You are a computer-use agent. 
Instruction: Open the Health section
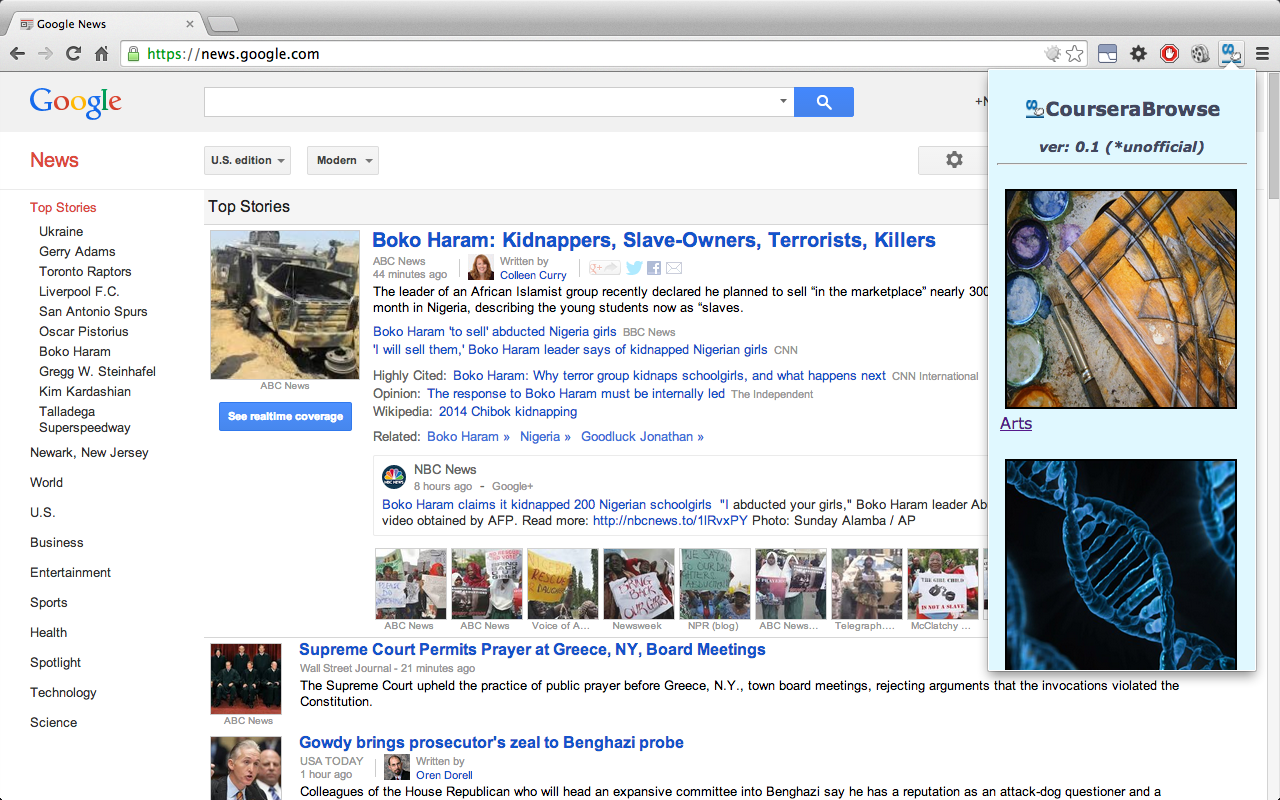coord(48,632)
